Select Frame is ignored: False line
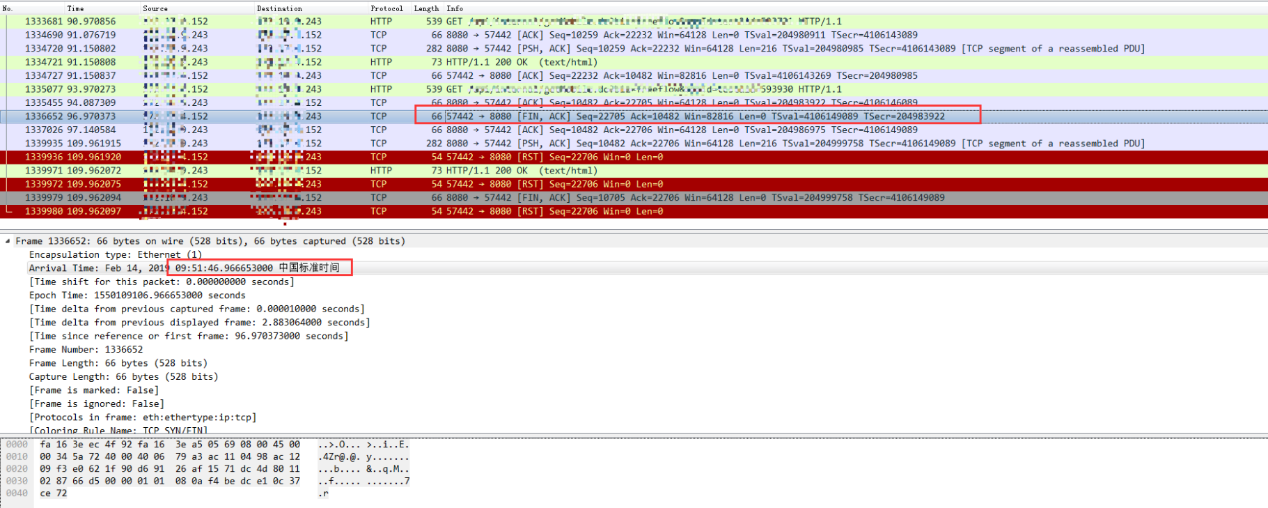The image size is (1268, 508). [x=95, y=404]
